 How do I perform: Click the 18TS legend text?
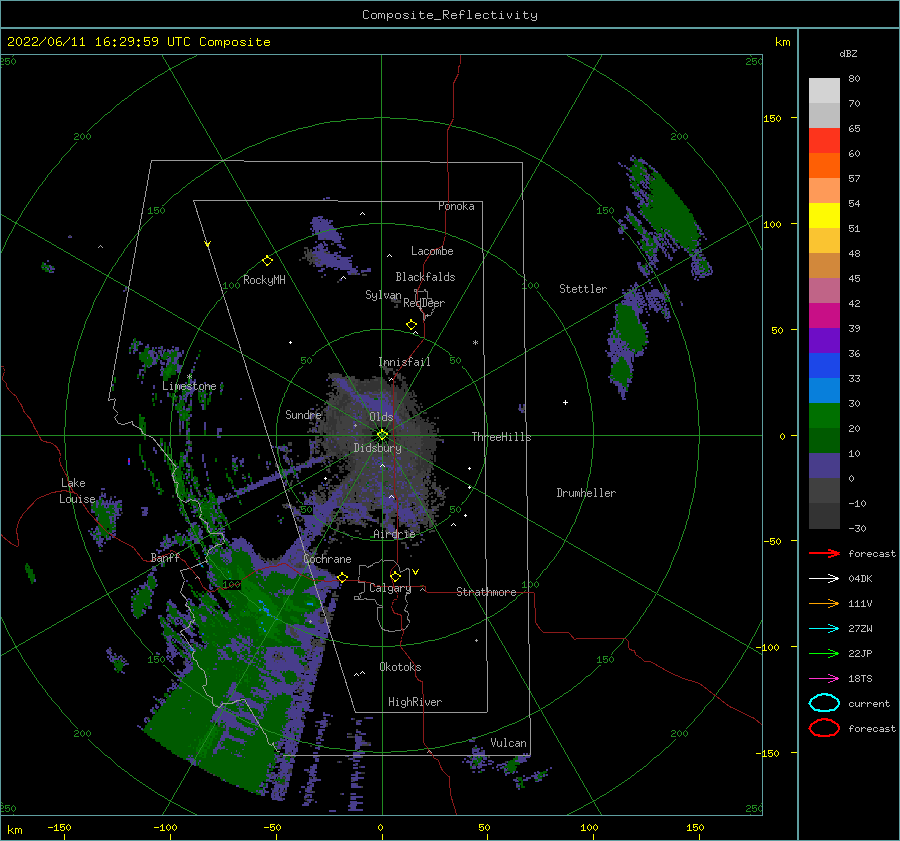coord(860,679)
